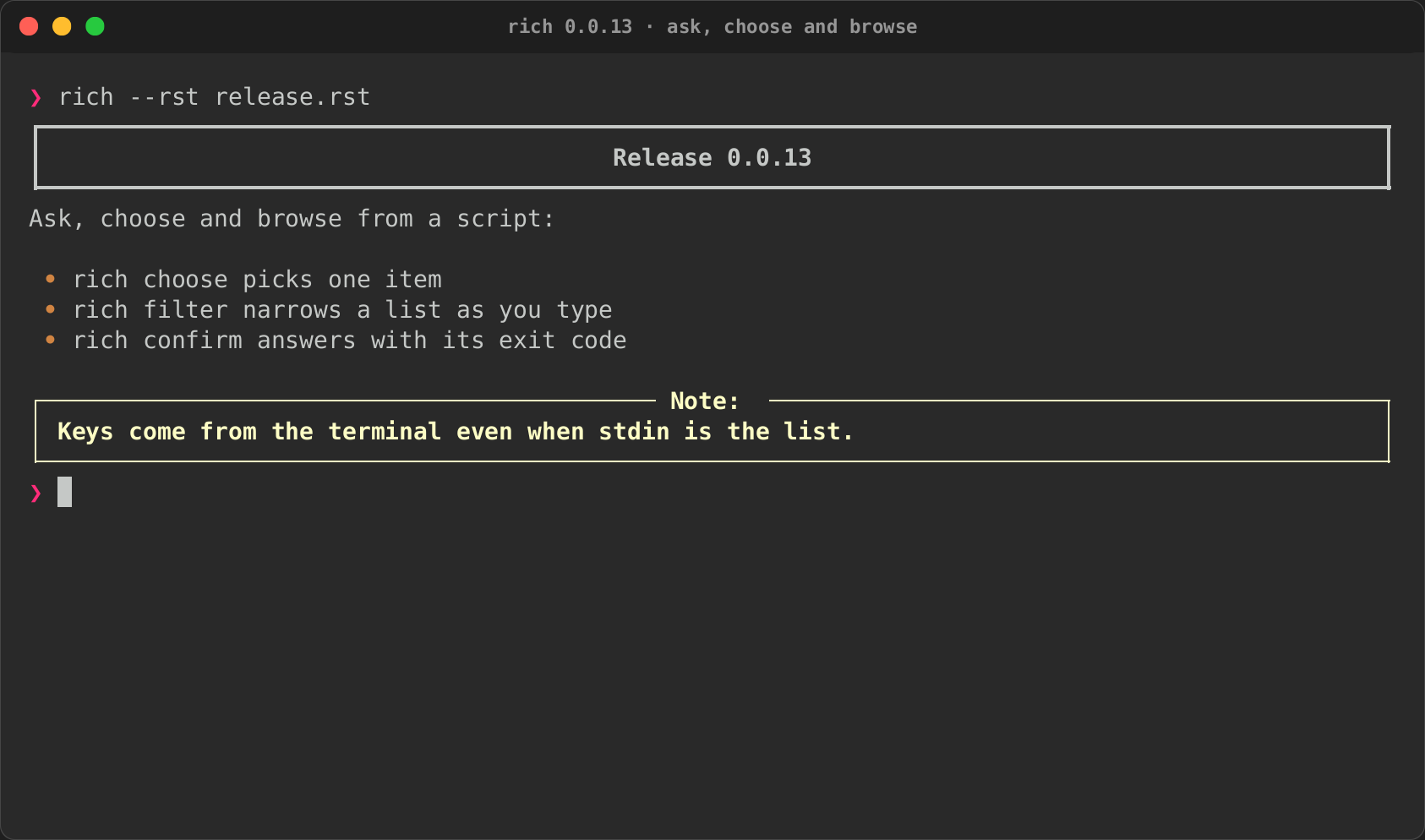1425x840 pixels.
Task: Click 'rich filter narrows a list as you type'
Action: pos(342,310)
